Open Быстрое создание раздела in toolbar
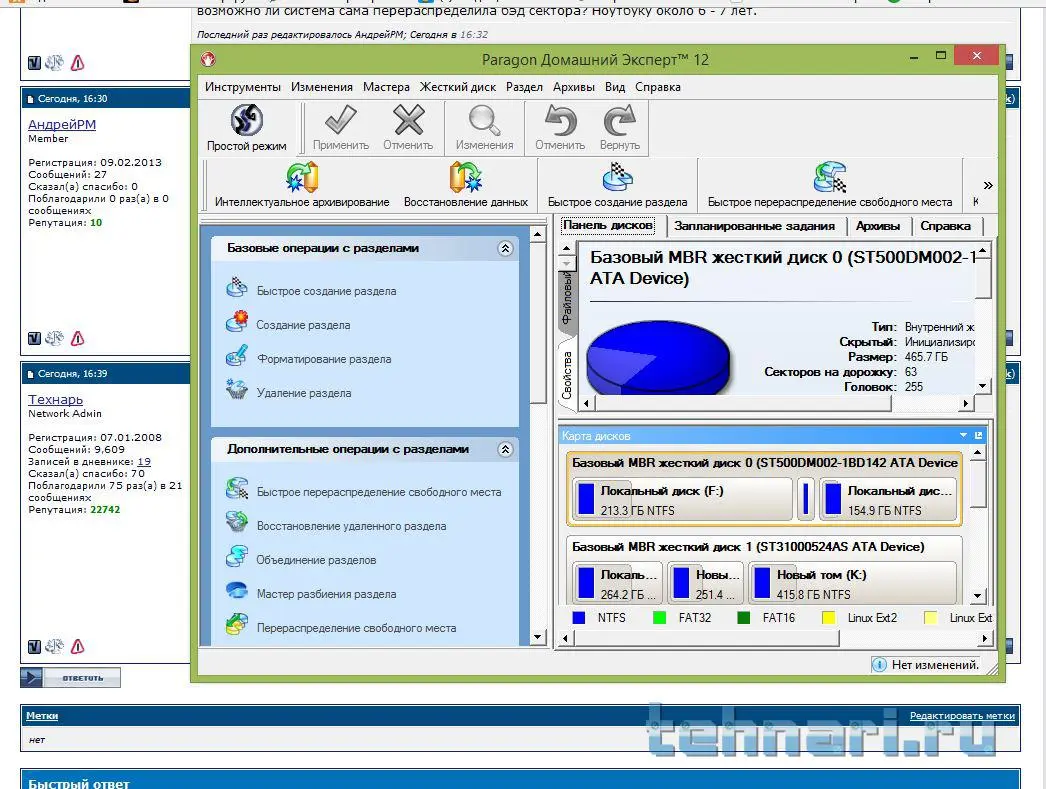This screenshot has width=1046, height=789. pos(617,185)
